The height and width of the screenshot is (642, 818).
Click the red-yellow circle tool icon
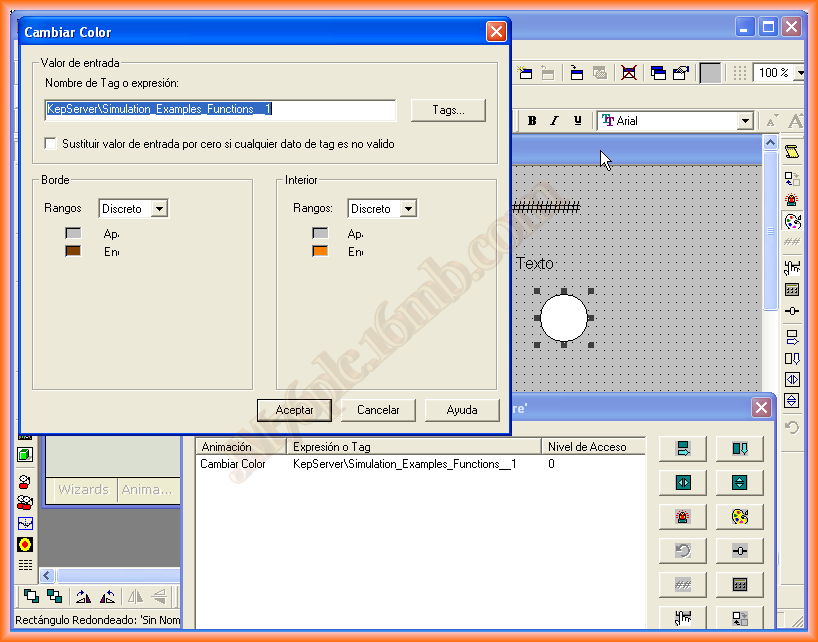25,544
